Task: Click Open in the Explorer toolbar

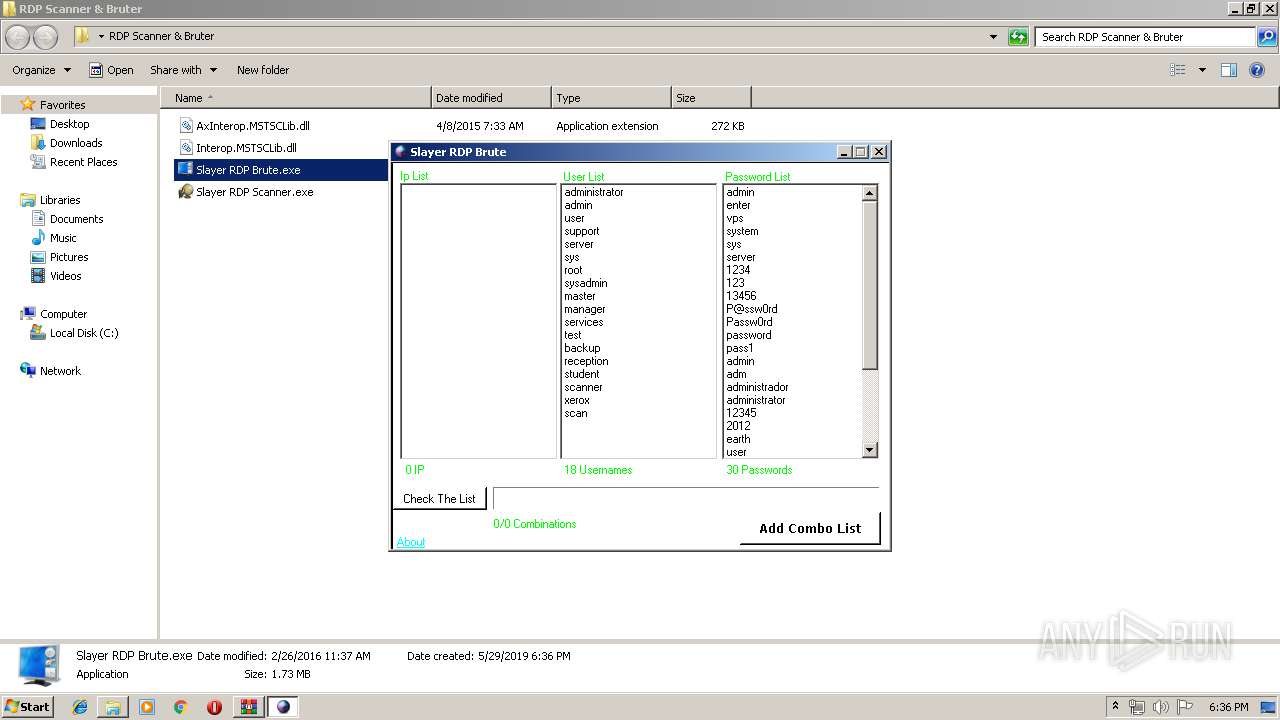Action: 111,70
